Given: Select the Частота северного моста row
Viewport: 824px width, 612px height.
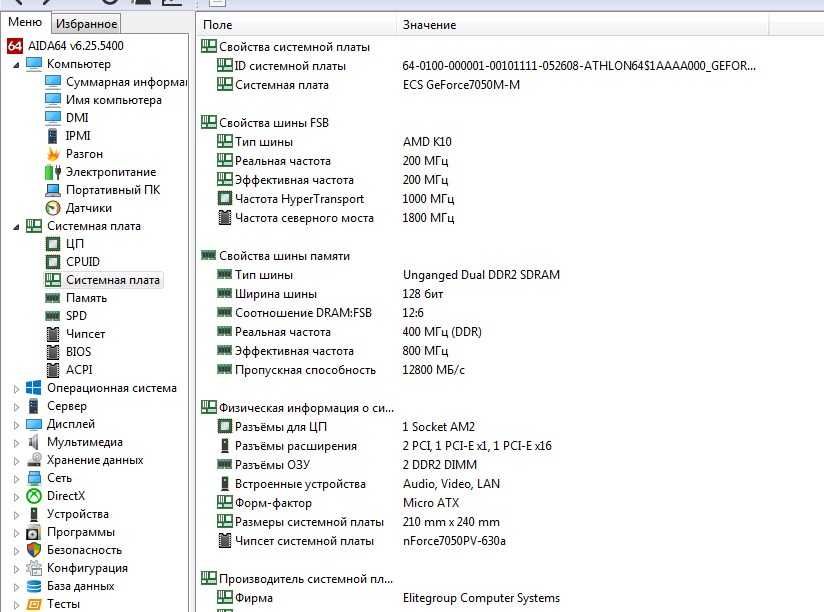Looking at the screenshot, I should [x=336, y=218].
